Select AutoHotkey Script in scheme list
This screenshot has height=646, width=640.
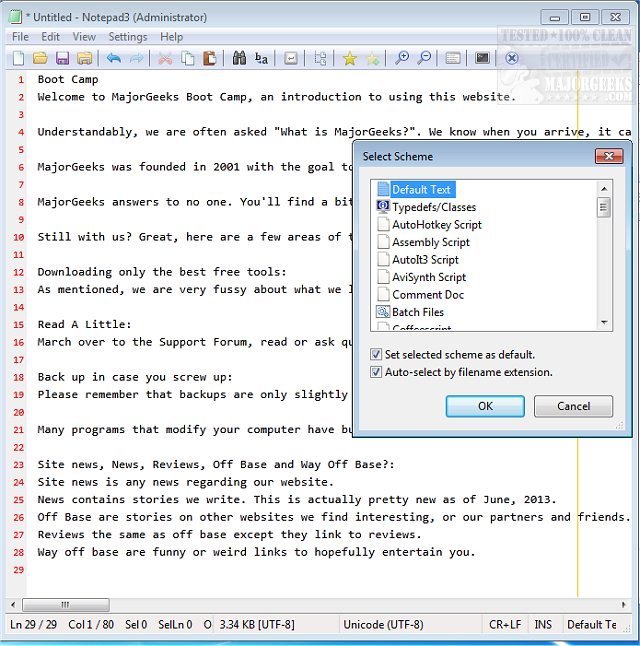436,225
